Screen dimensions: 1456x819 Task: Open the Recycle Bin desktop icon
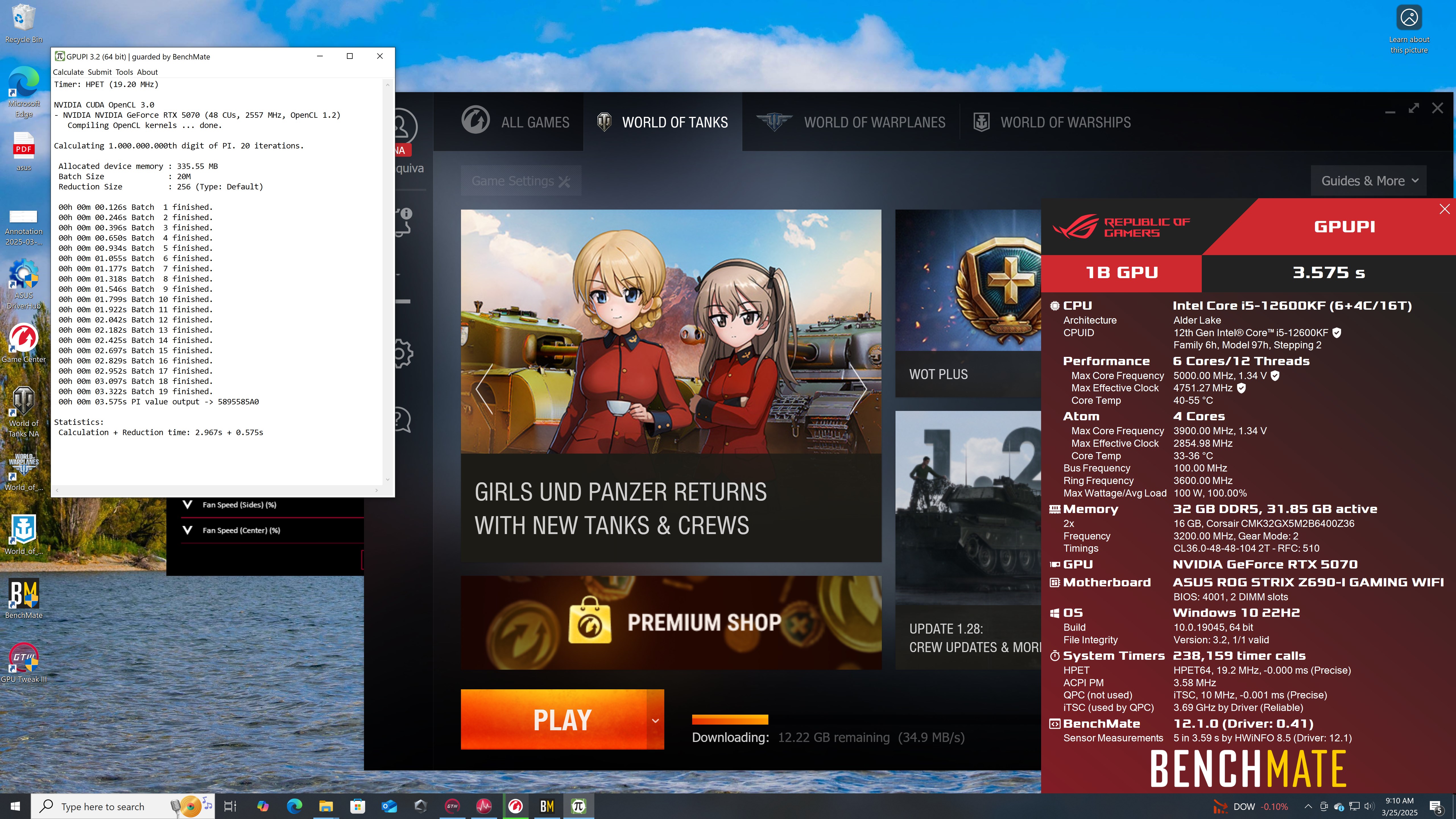pyautogui.click(x=23, y=24)
